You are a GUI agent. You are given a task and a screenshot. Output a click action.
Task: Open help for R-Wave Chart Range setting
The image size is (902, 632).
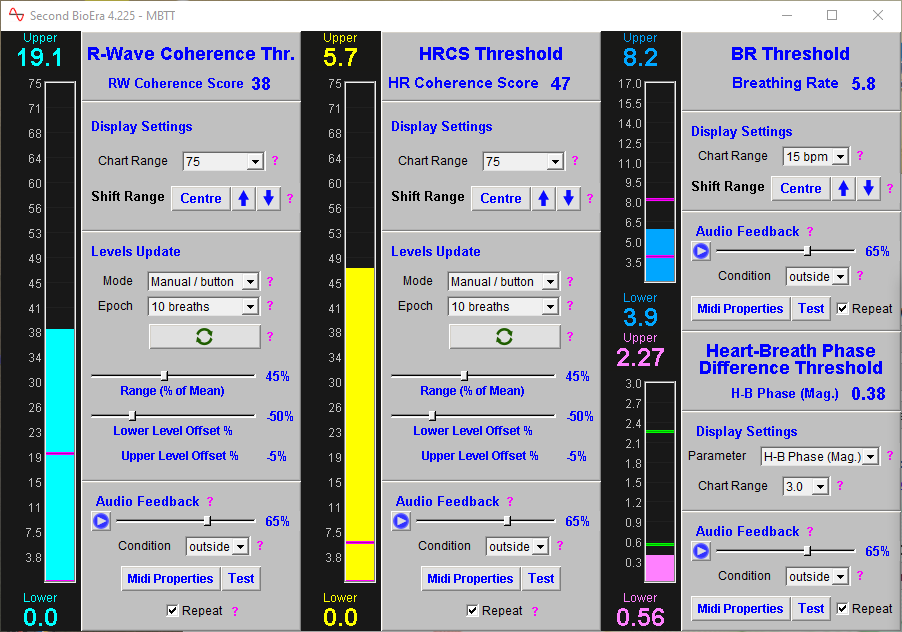273,161
